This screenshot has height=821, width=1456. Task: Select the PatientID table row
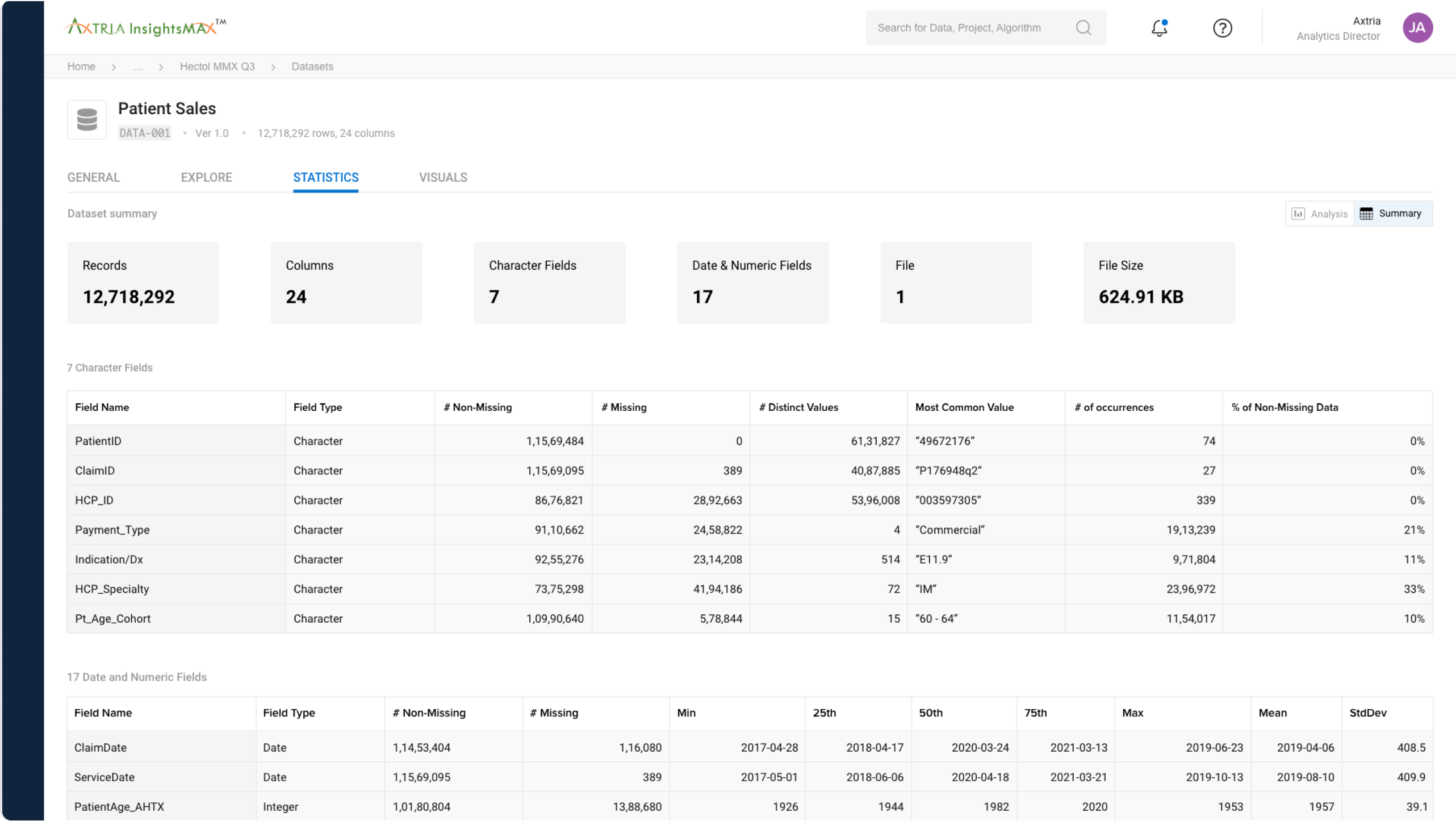tap(398, 441)
